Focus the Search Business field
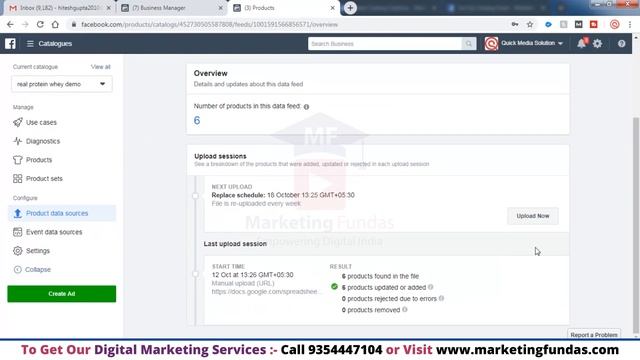The width and height of the screenshot is (640, 360). click(385, 44)
